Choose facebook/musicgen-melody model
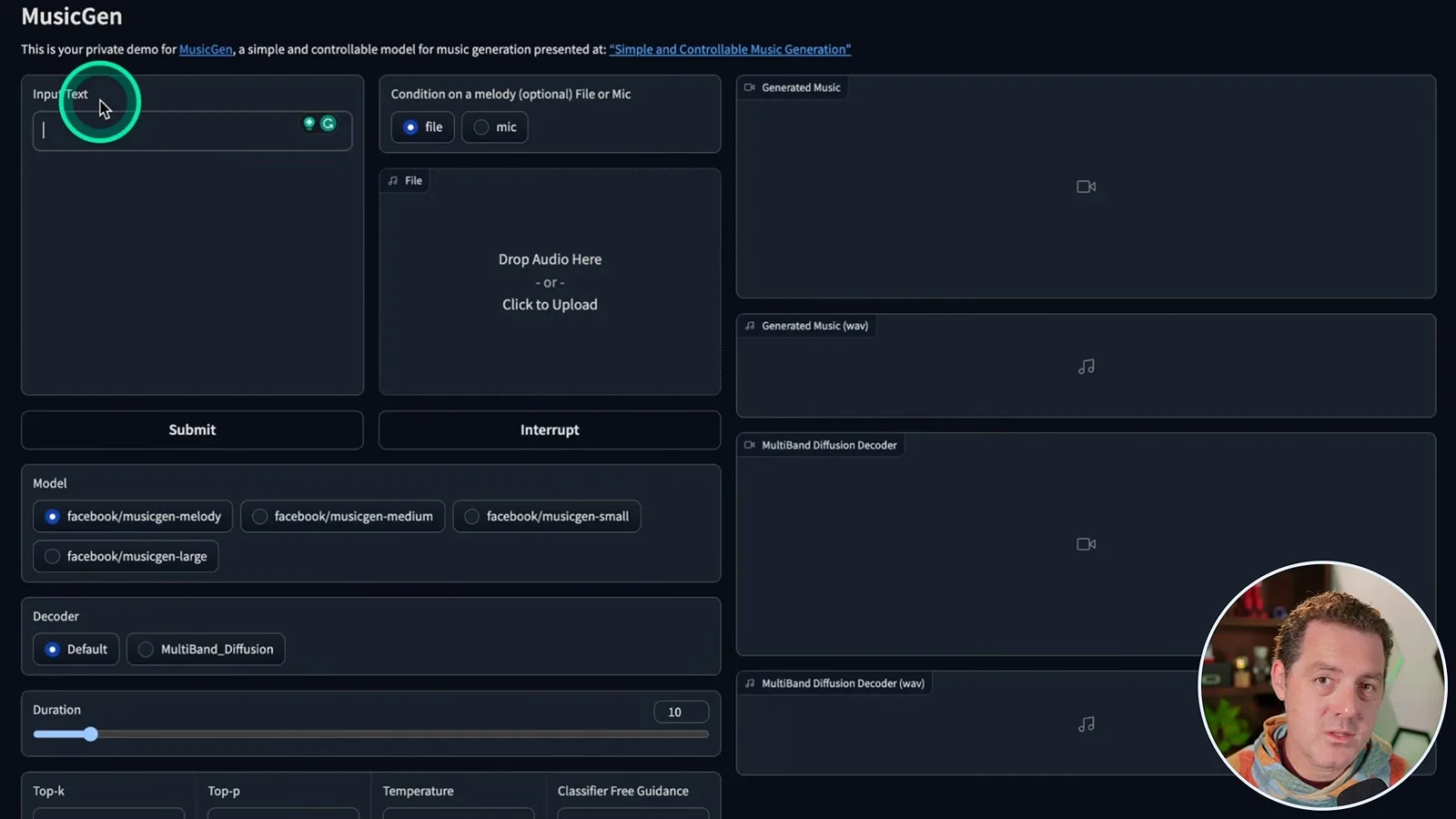The height and width of the screenshot is (819, 1456). point(133,516)
